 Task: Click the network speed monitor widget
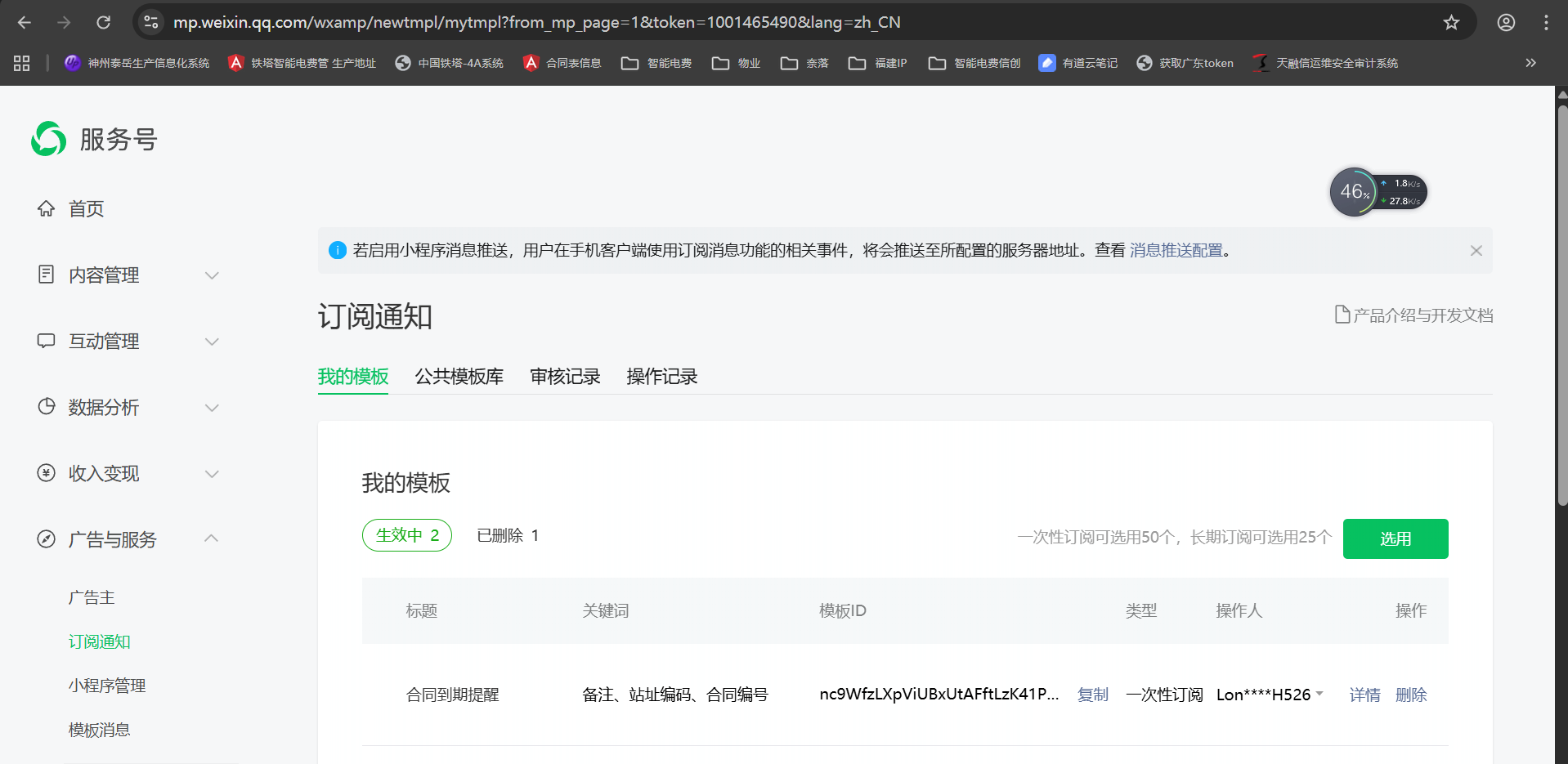pos(1378,192)
